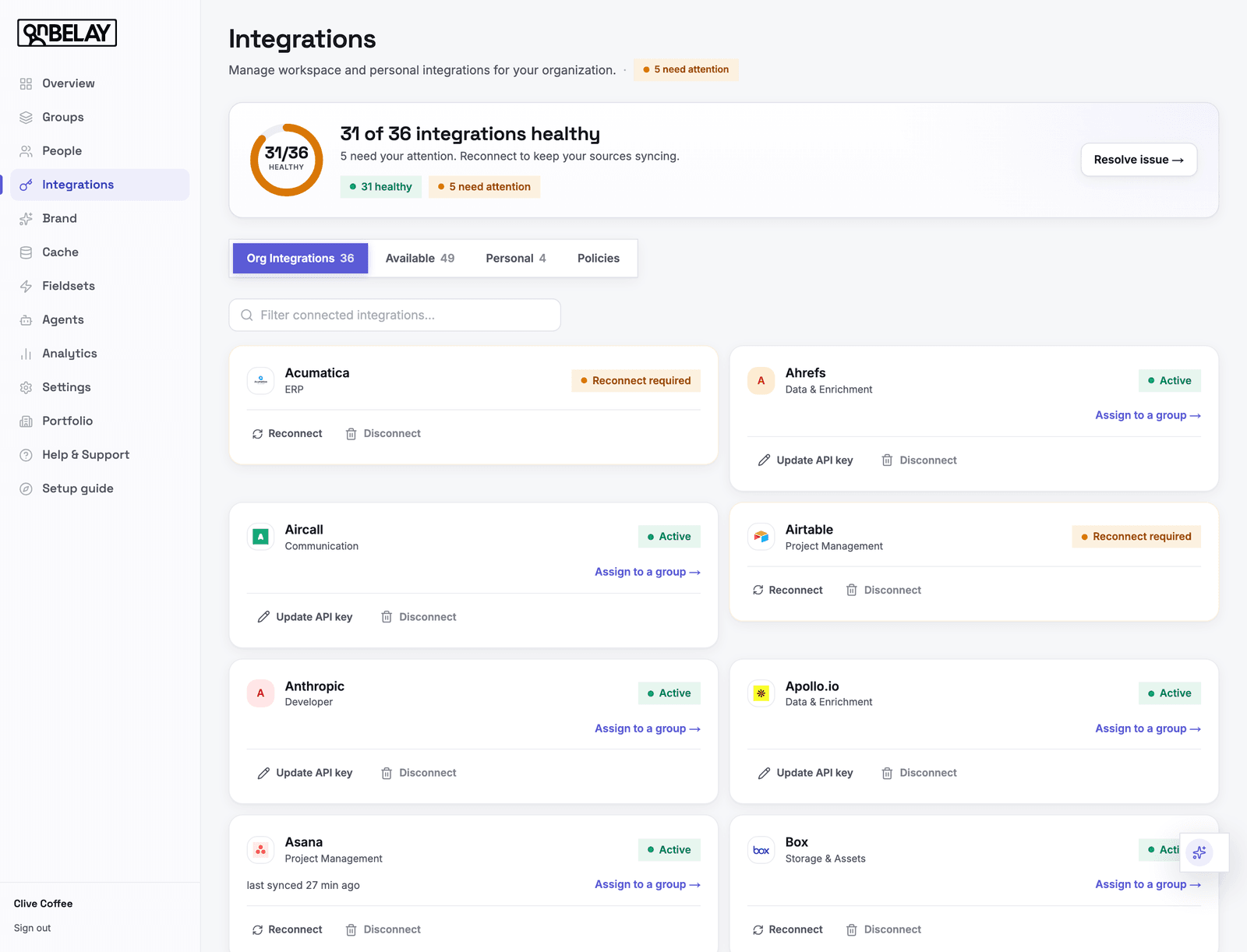1247x952 pixels.
Task: Click the 5 need attention pill beside page subtitle
Action: [x=686, y=69]
